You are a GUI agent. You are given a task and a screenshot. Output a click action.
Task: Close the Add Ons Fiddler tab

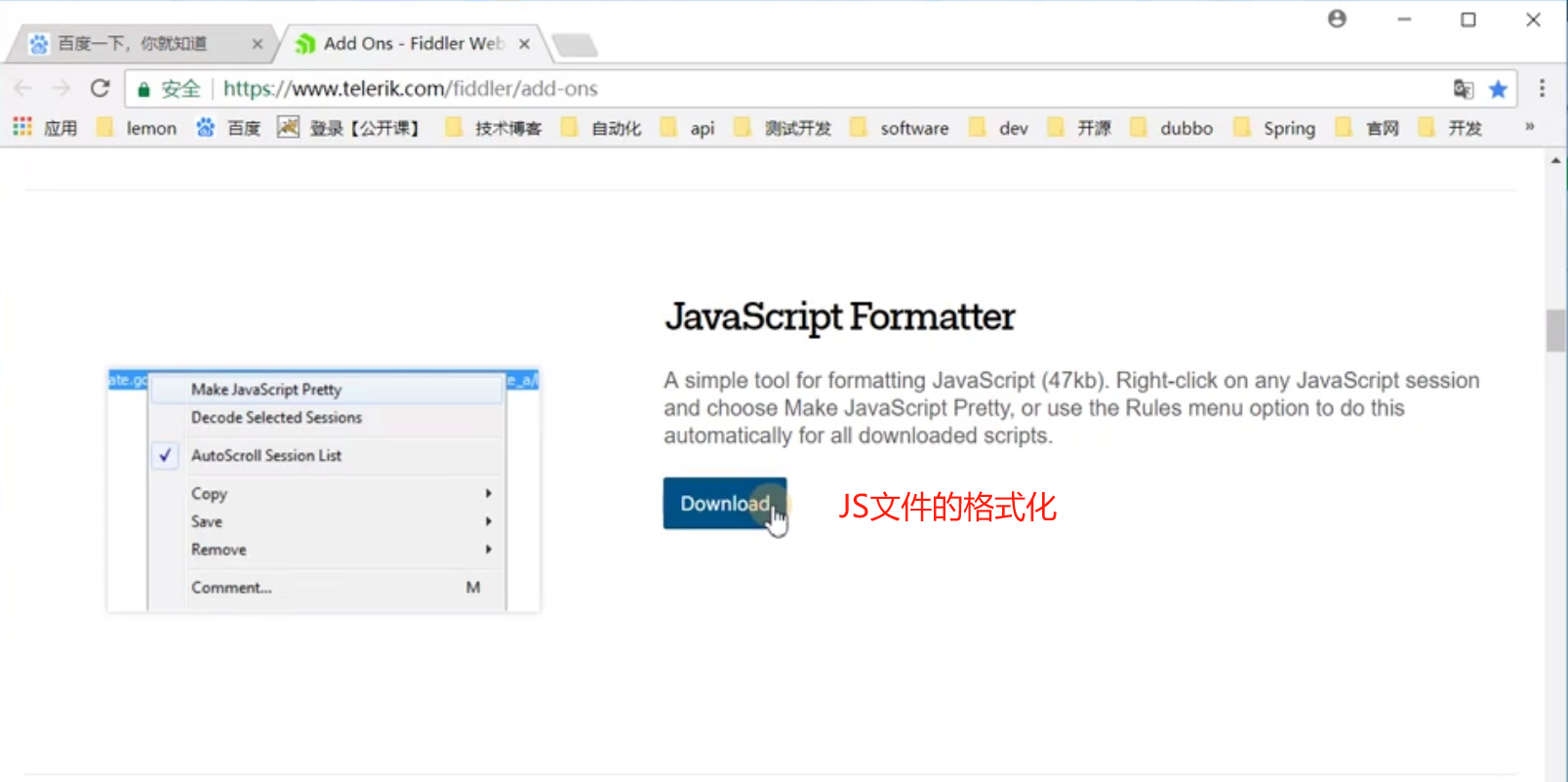tap(524, 44)
